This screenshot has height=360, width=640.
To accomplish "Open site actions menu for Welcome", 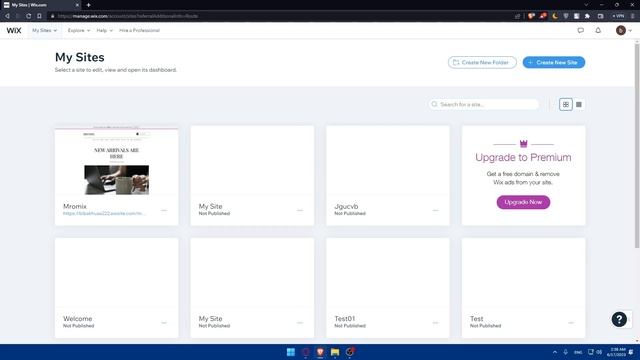I will point(164,323).
